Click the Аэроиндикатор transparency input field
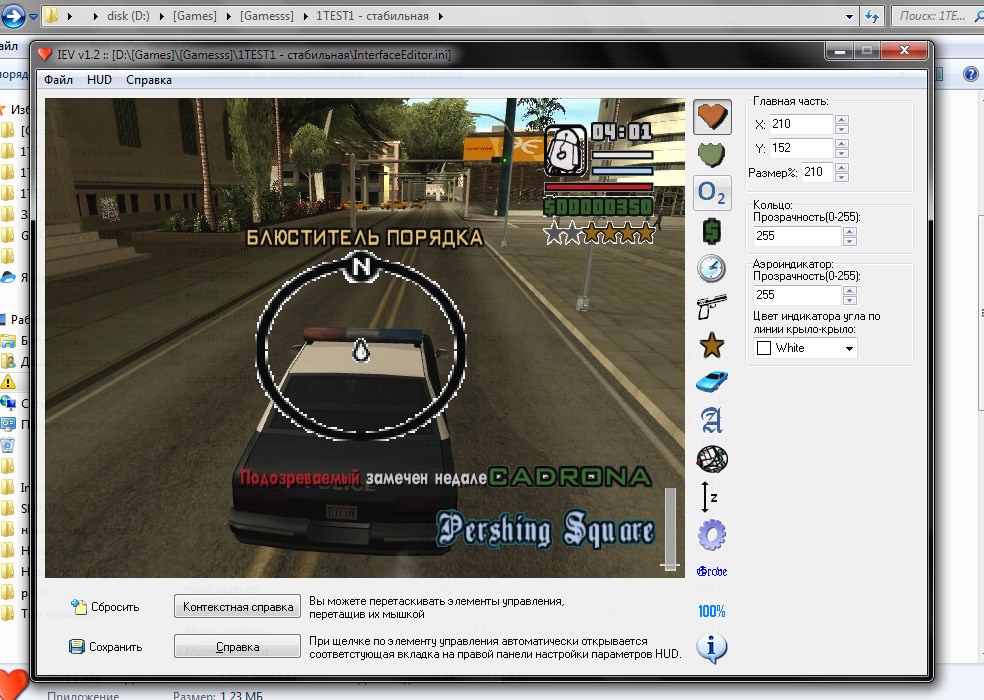 (797, 295)
